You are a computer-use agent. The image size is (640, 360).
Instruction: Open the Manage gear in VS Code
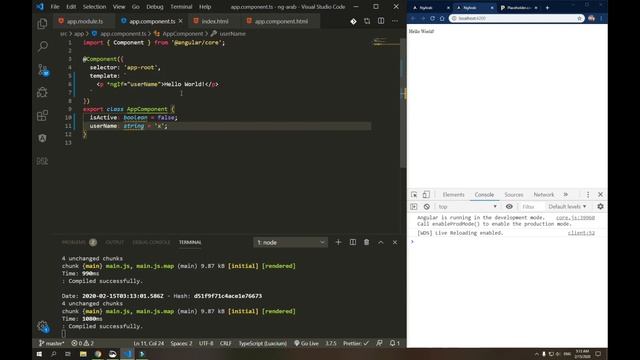42,326
